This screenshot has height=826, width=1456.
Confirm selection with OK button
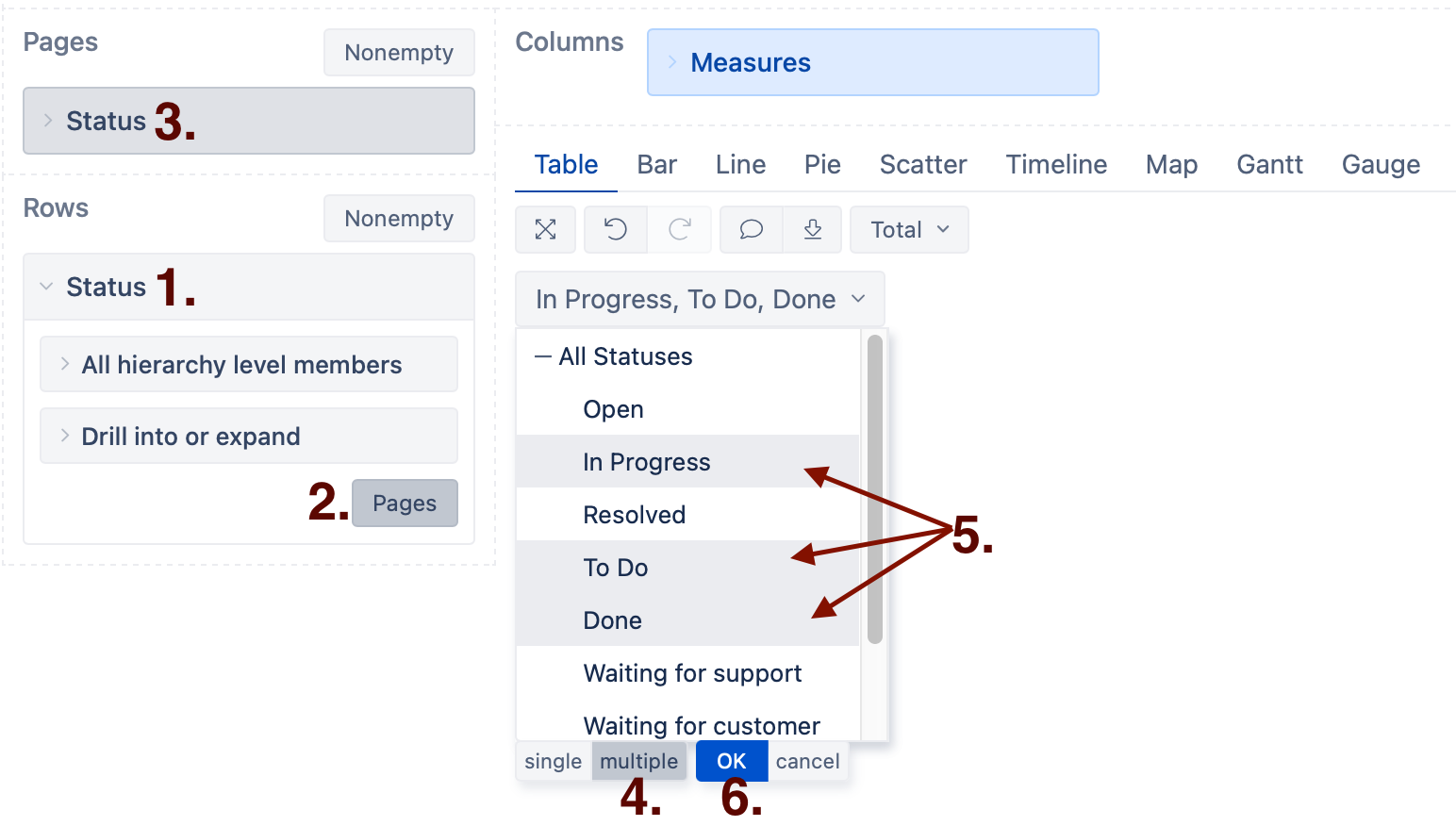732,761
